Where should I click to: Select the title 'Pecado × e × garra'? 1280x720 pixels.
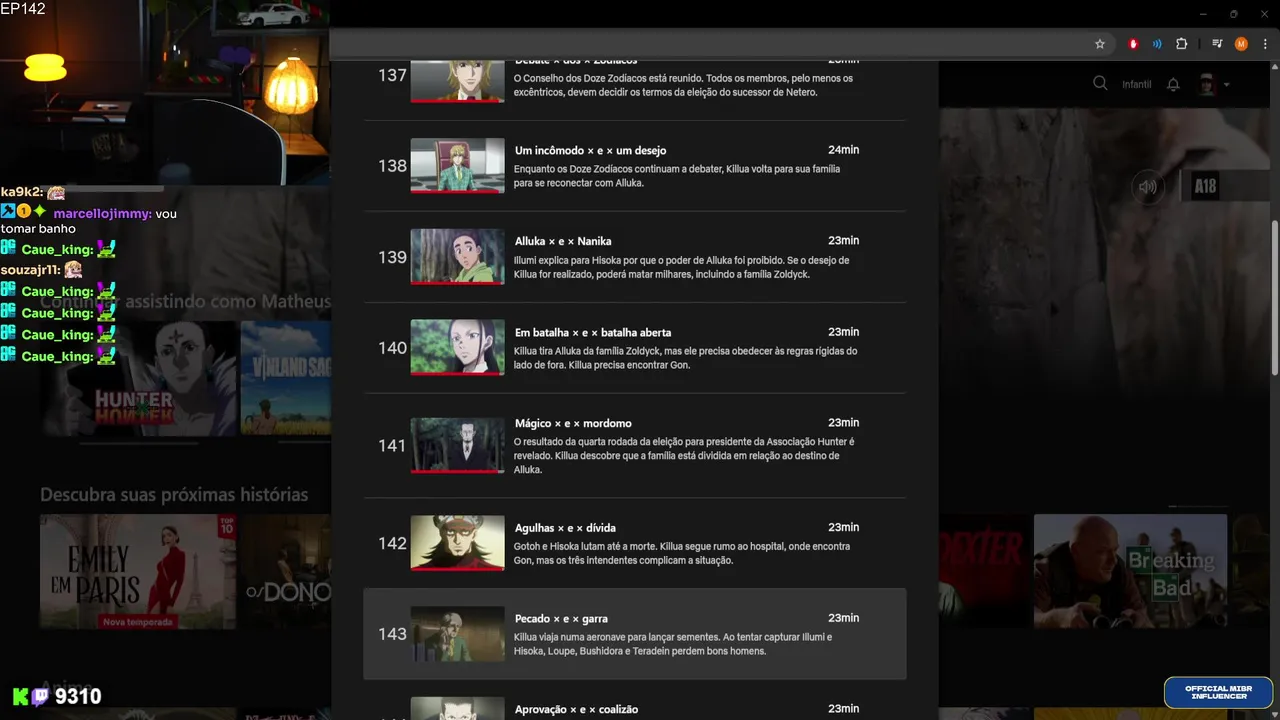click(x=561, y=619)
